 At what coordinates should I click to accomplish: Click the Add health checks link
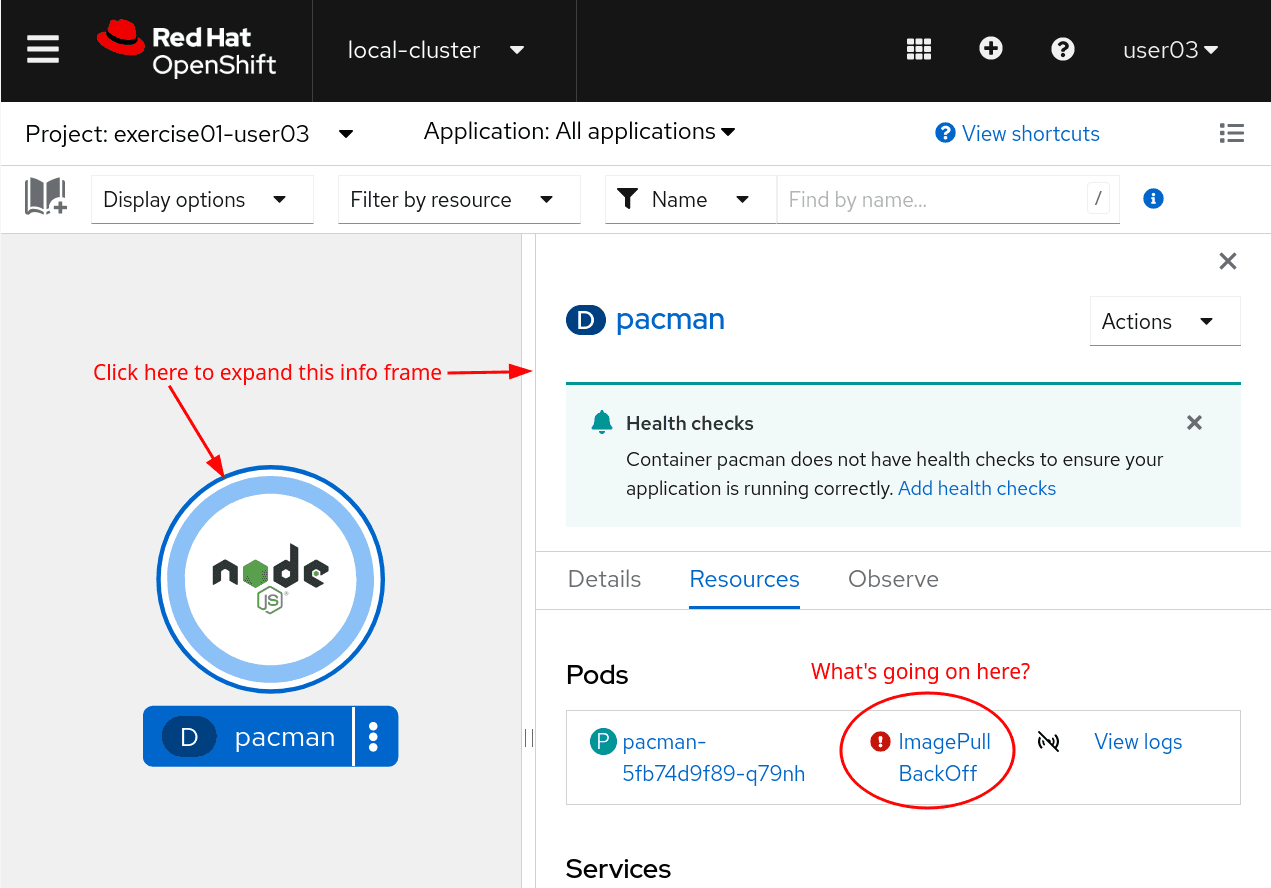(x=977, y=489)
